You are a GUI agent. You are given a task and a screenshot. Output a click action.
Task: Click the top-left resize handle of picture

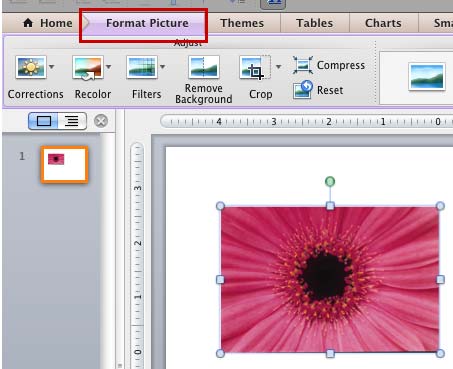(220, 206)
